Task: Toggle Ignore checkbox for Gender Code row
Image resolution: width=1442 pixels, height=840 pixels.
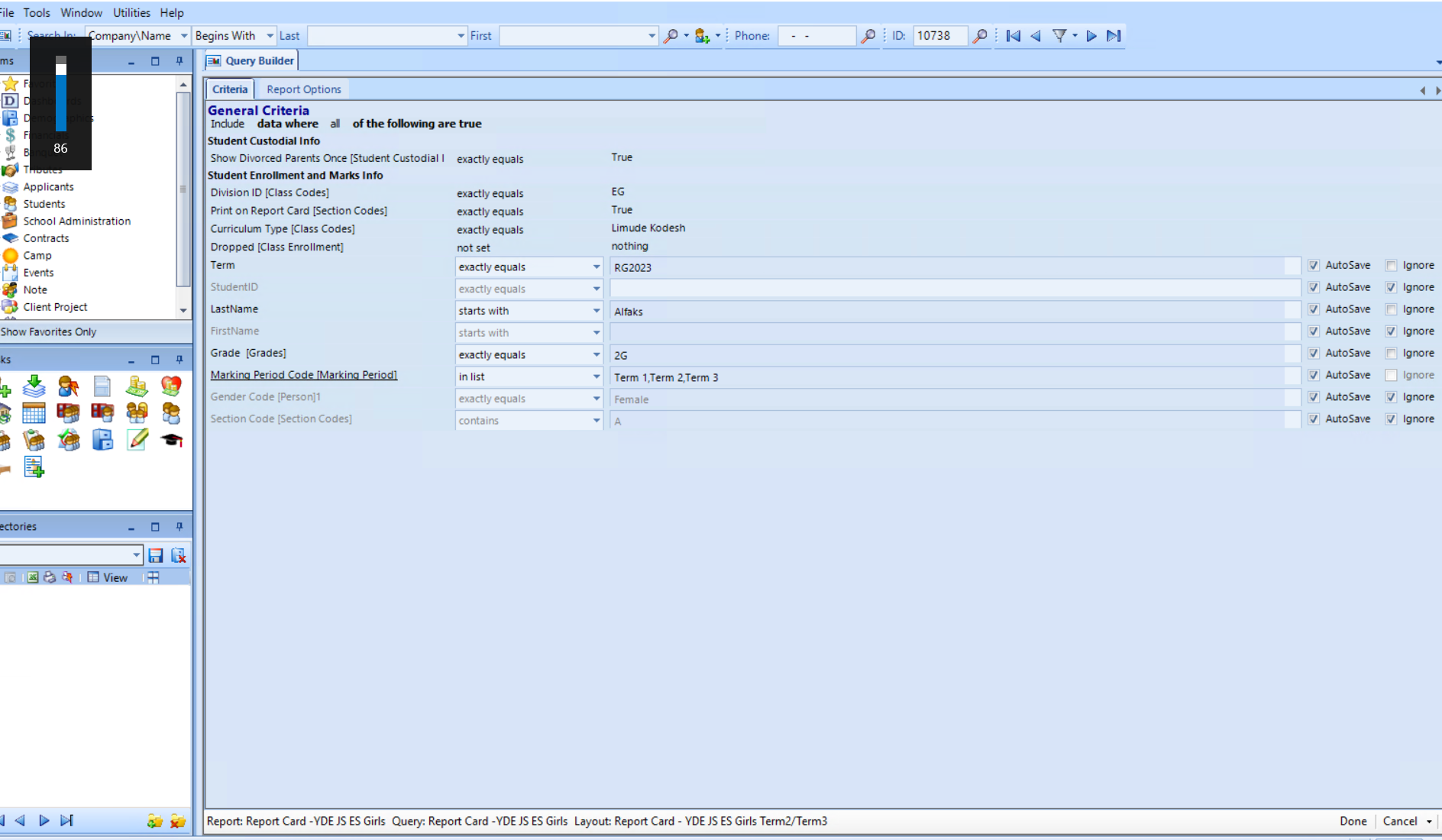Action: pos(1391,397)
